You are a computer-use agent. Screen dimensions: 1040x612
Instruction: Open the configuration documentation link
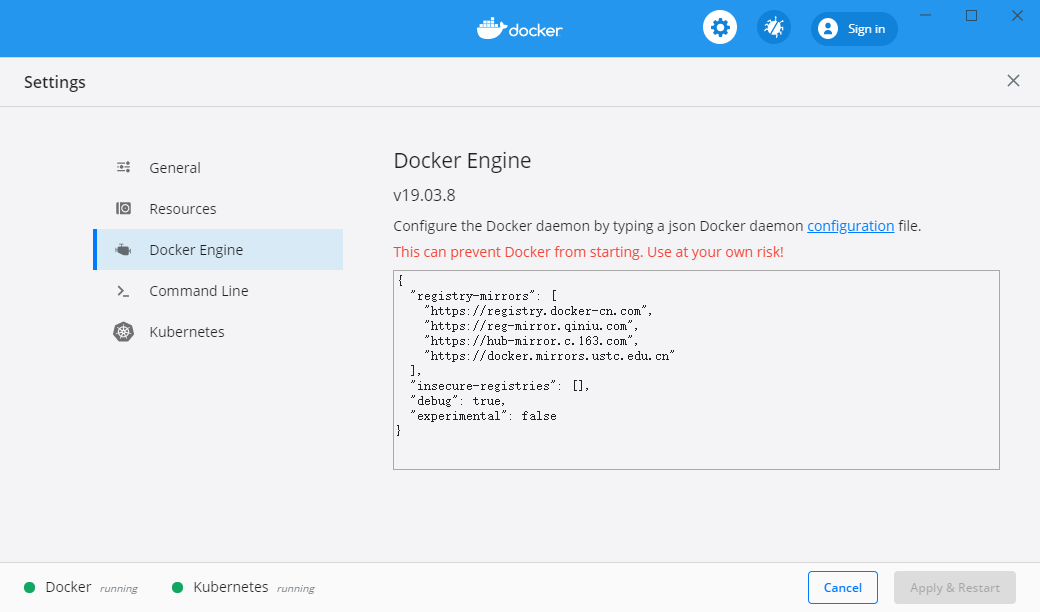(x=850, y=226)
